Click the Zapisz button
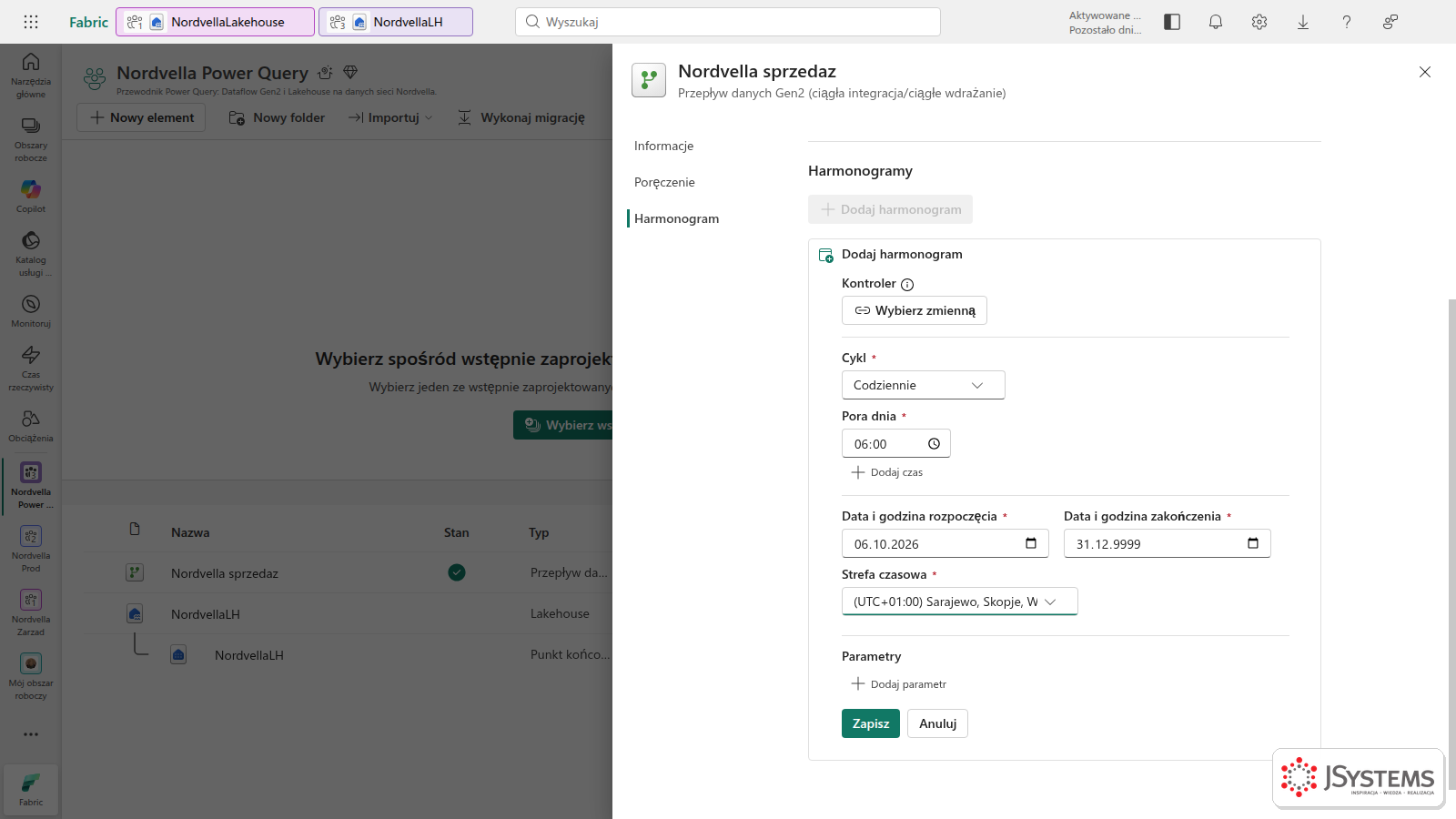The image size is (1456, 819). click(x=871, y=723)
